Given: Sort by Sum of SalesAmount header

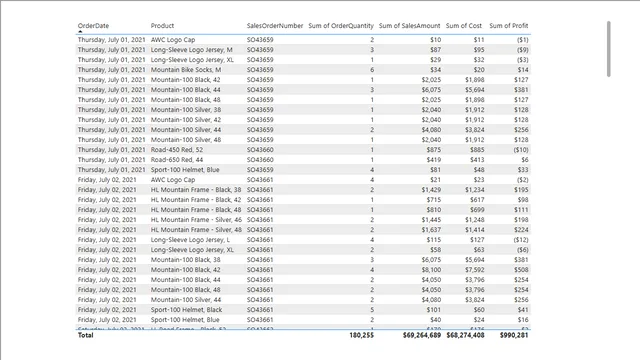Looking at the screenshot, I should click(409, 26).
